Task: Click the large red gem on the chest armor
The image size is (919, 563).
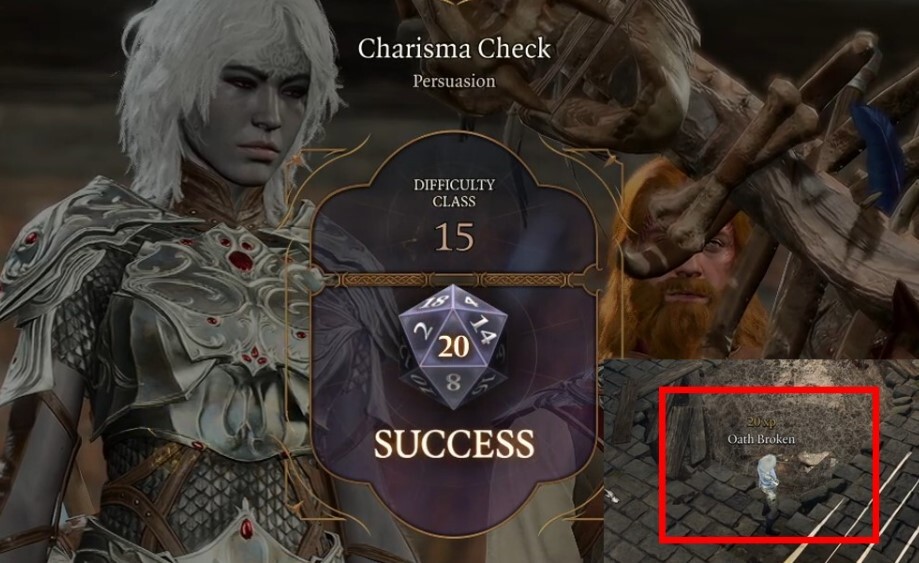Action: 239,260
